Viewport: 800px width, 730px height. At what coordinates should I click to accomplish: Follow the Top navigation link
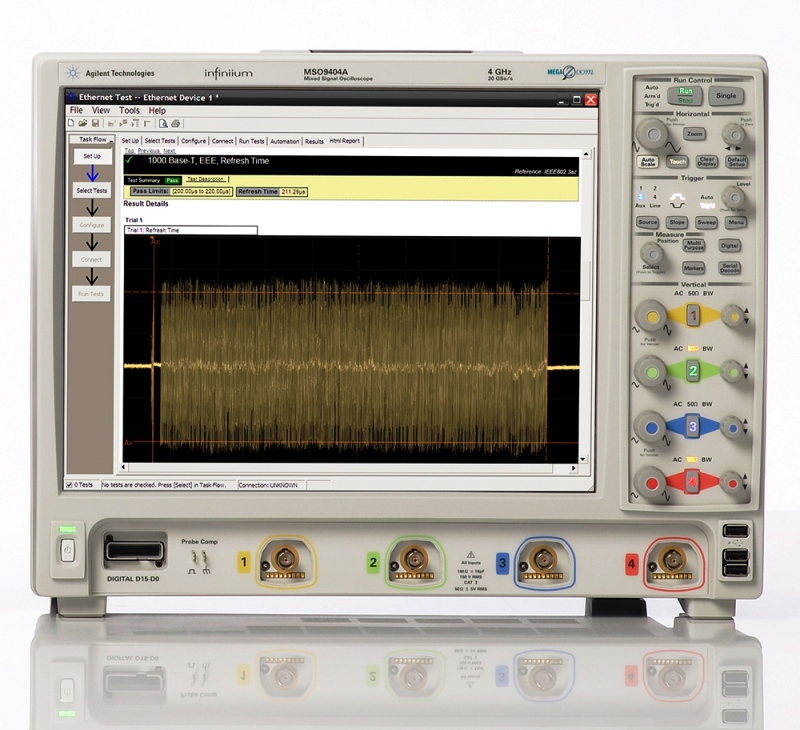click(x=129, y=151)
